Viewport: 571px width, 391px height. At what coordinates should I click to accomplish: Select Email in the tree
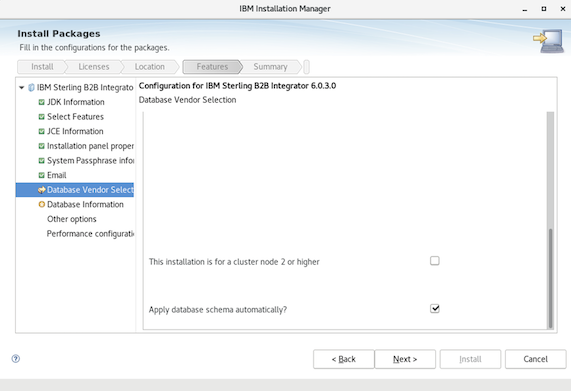(56, 175)
